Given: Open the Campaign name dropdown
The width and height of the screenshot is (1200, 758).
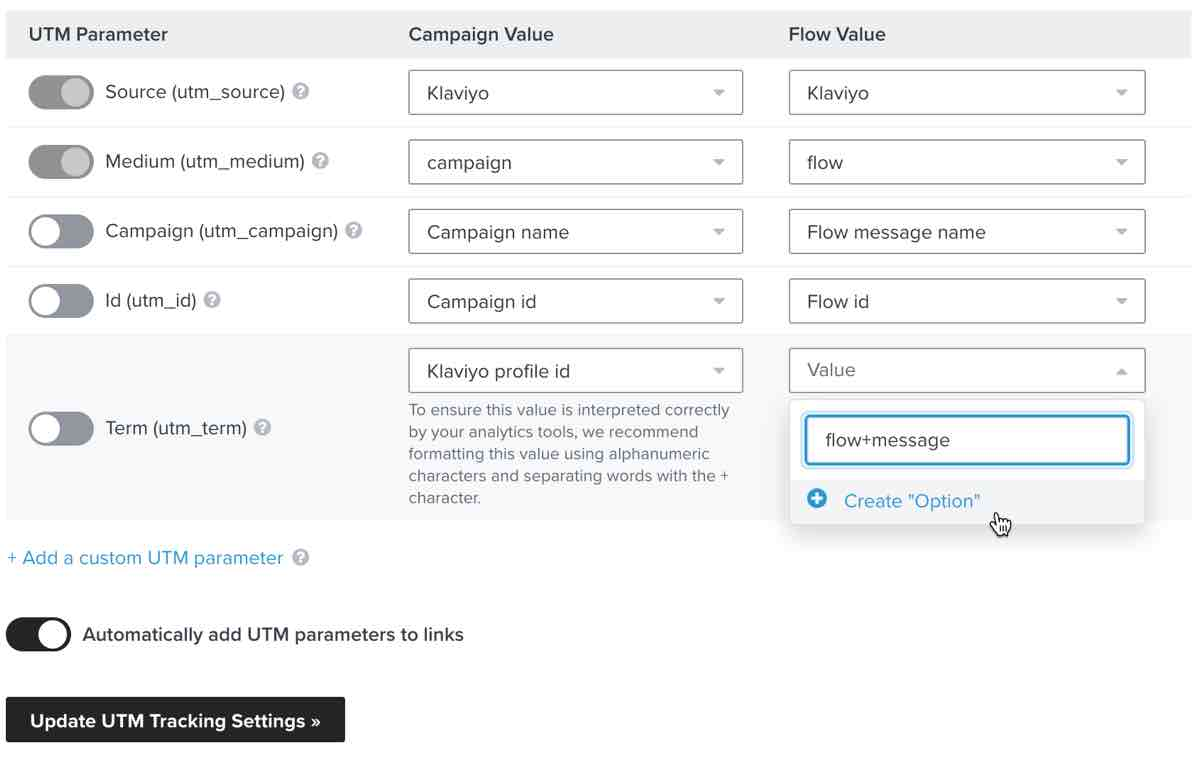Looking at the screenshot, I should tap(575, 231).
